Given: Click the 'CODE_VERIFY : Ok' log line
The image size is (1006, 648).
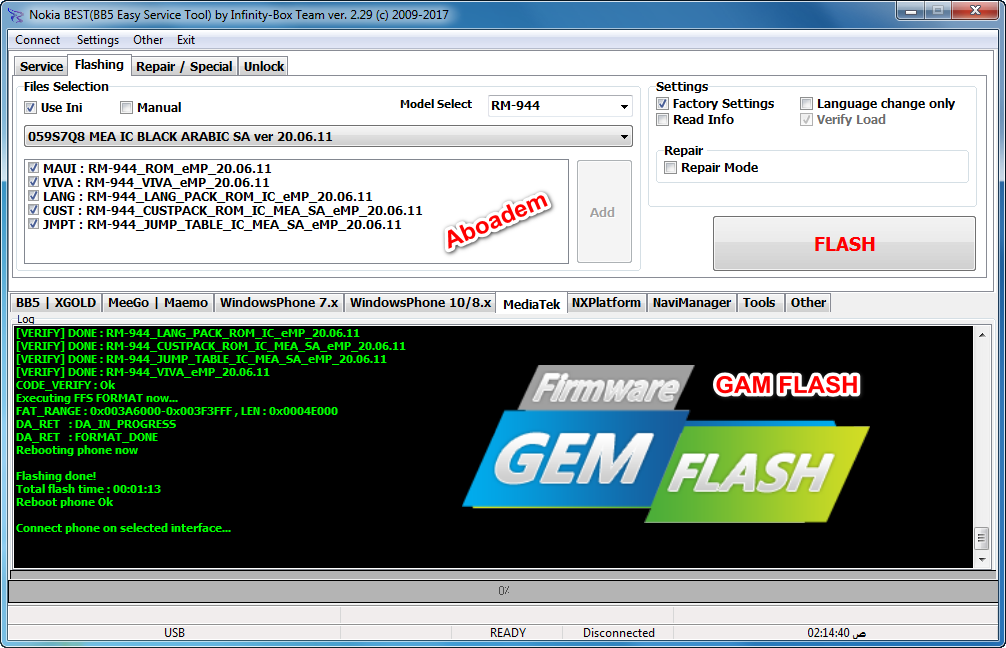Looking at the screenshot, I should 65,385.
